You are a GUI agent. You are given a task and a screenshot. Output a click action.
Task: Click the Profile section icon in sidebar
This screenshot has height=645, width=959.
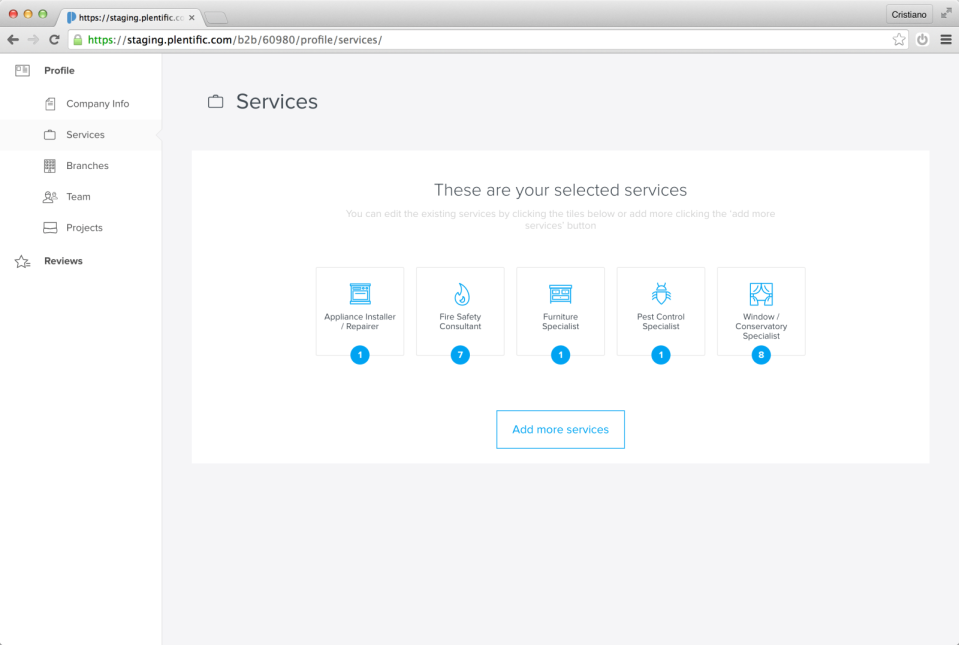[x=23, y=71]
